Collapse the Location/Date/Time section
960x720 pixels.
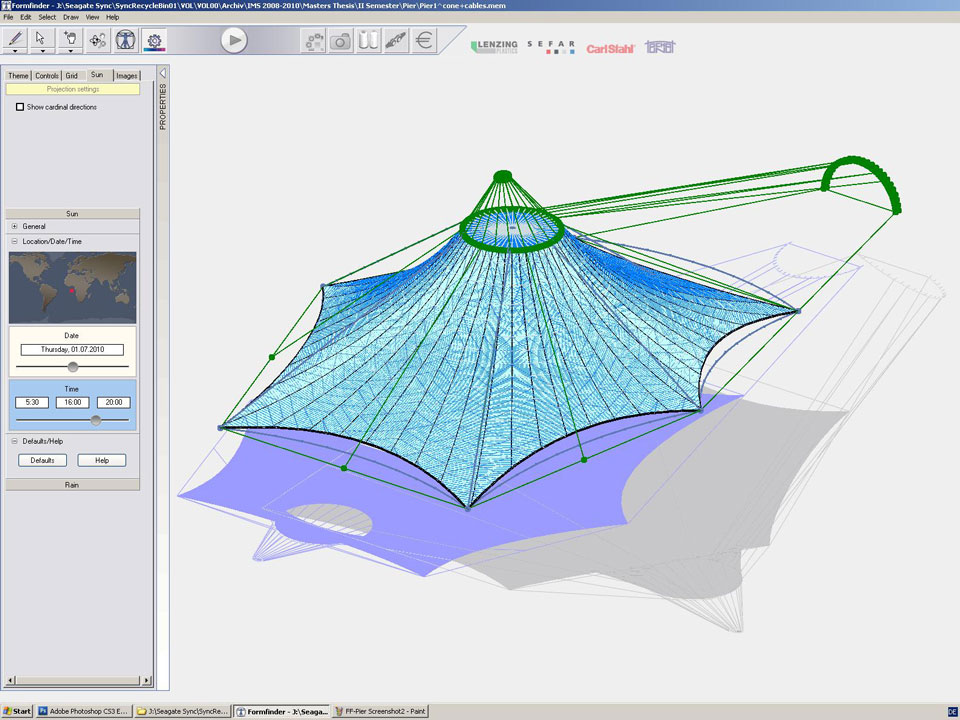[x=14, y=242]
